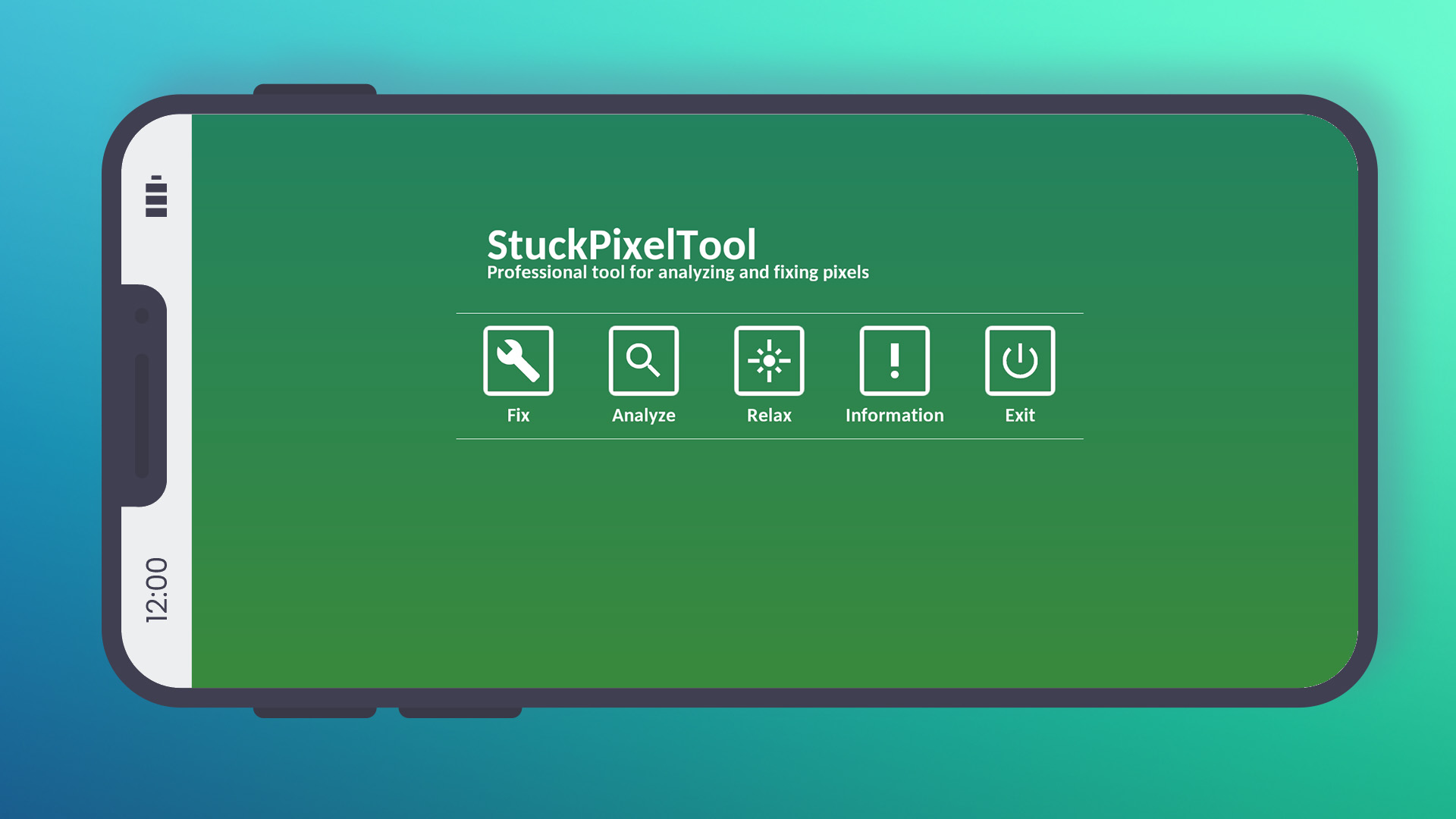Click the Information text label

coord(894,415)
